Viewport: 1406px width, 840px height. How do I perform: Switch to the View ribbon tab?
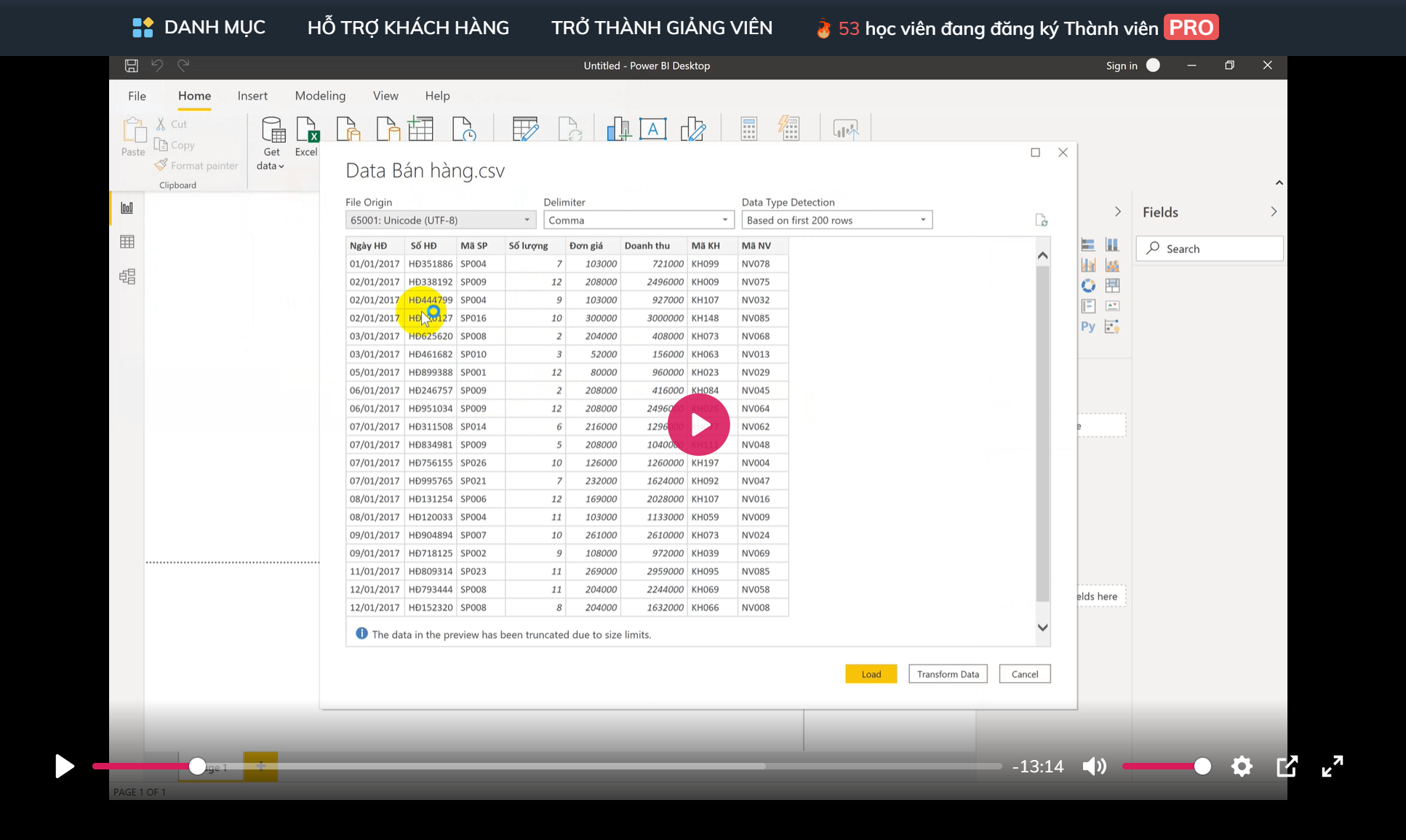(386, 96)
